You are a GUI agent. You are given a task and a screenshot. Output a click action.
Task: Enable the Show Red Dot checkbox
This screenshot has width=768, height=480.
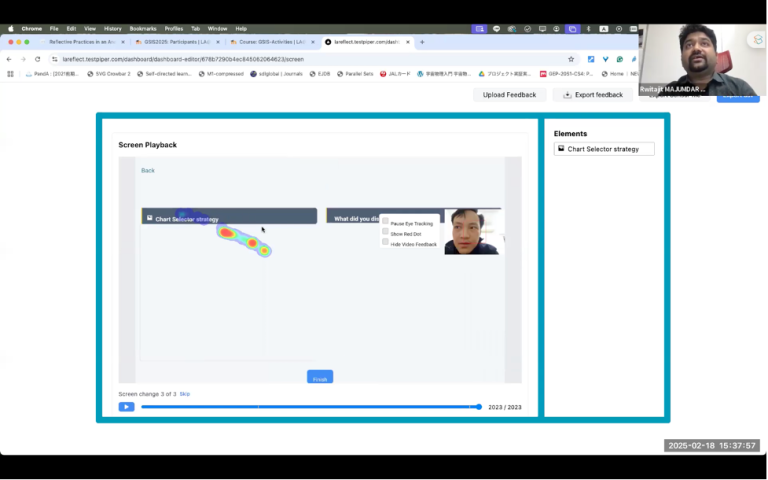click(x=385, y=233)
